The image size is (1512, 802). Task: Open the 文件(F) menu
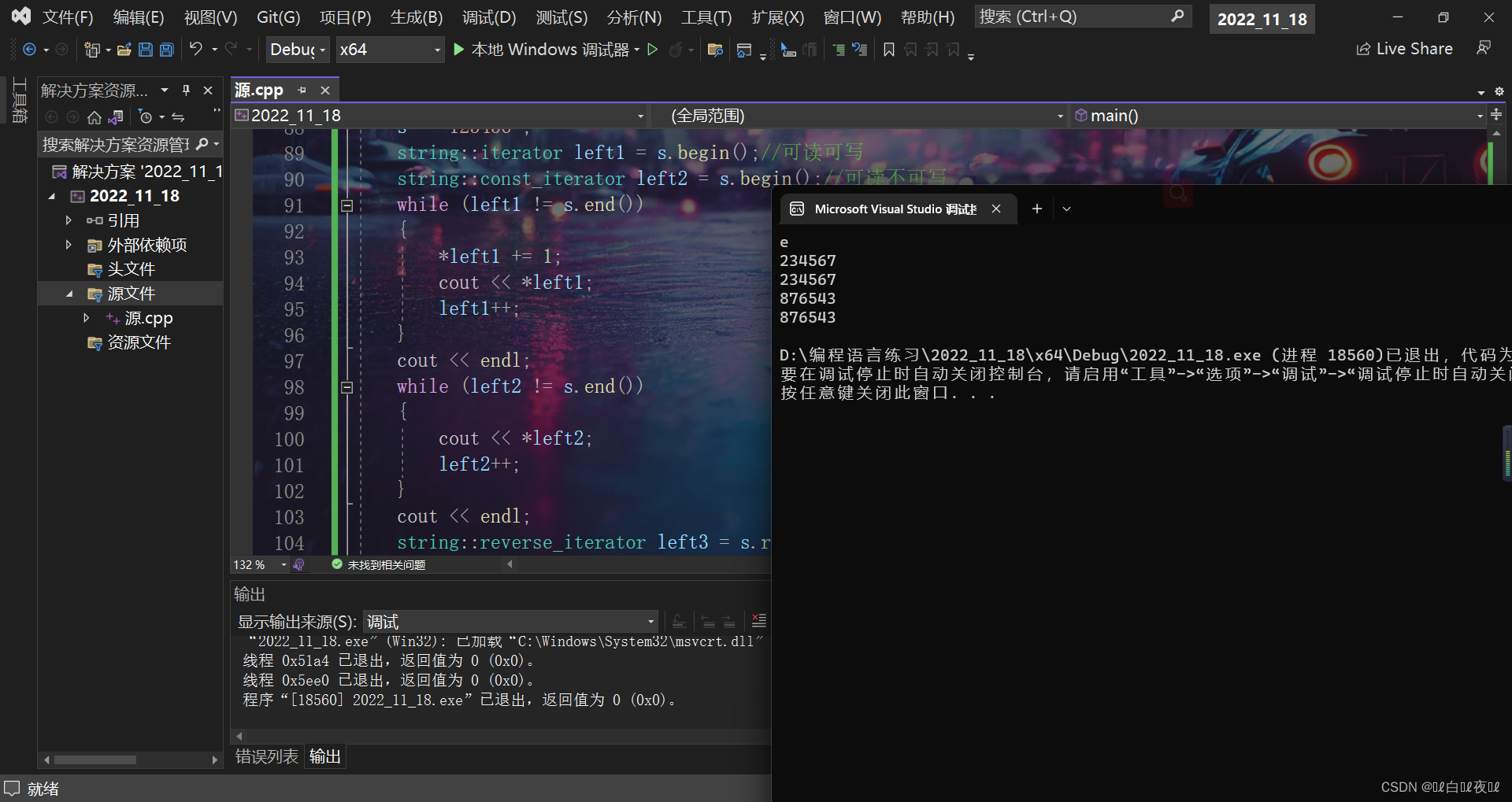point(68,17)
